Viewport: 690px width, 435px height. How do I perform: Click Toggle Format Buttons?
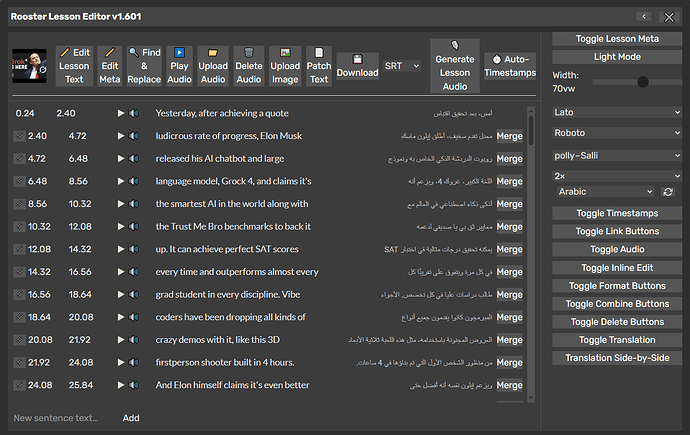617,286
